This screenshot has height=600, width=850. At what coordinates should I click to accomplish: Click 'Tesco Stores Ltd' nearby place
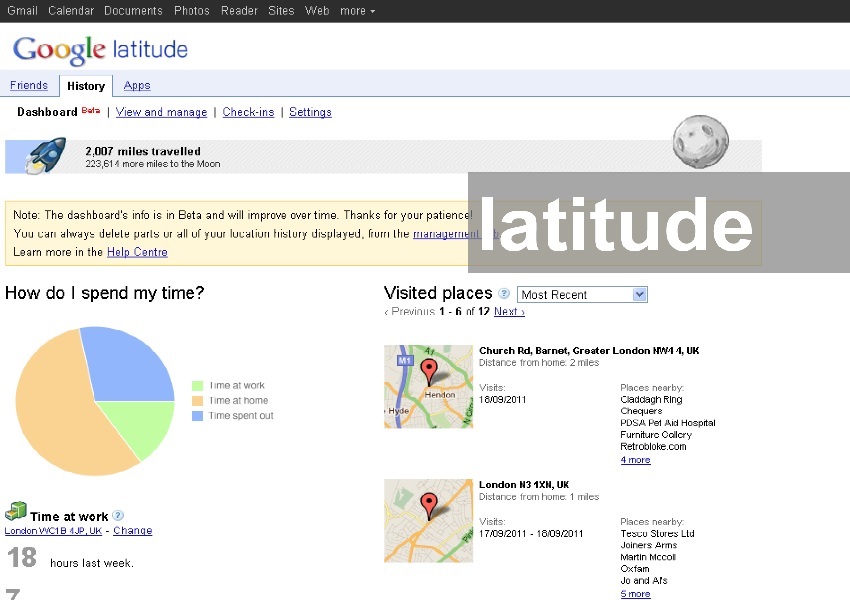(657, 533)
